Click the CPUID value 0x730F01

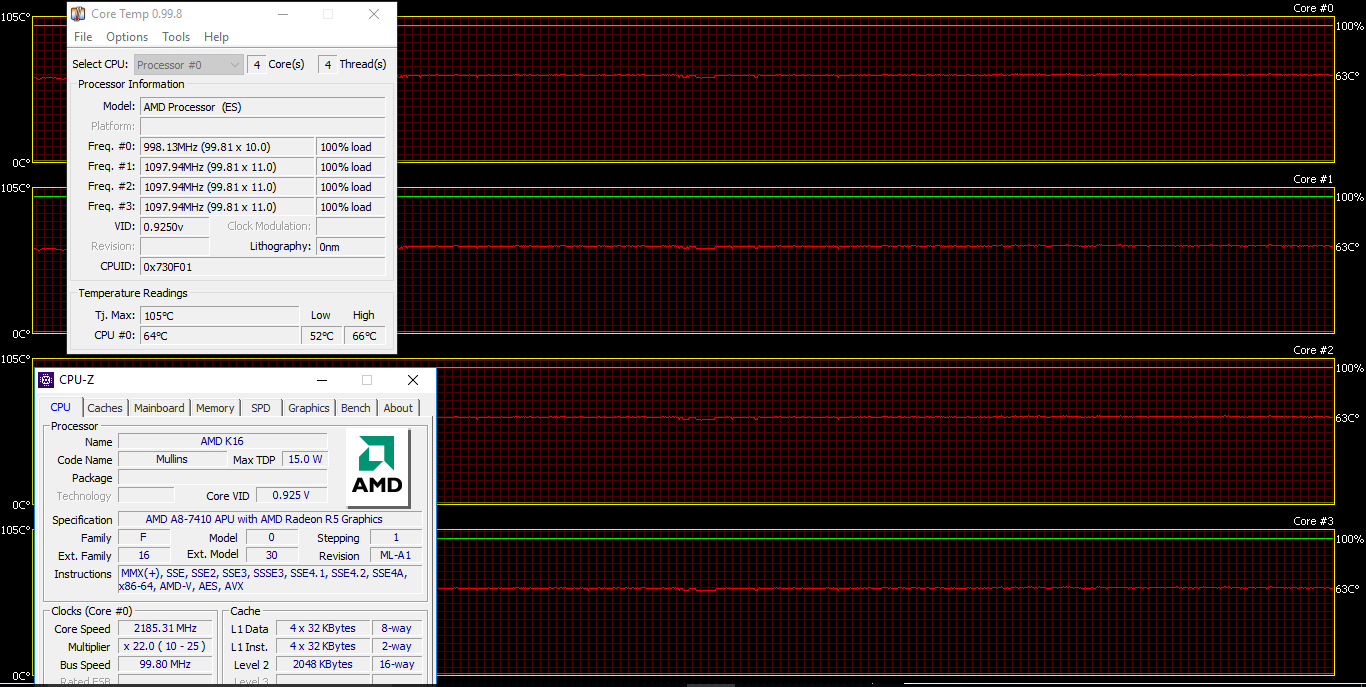pos(262,267)
